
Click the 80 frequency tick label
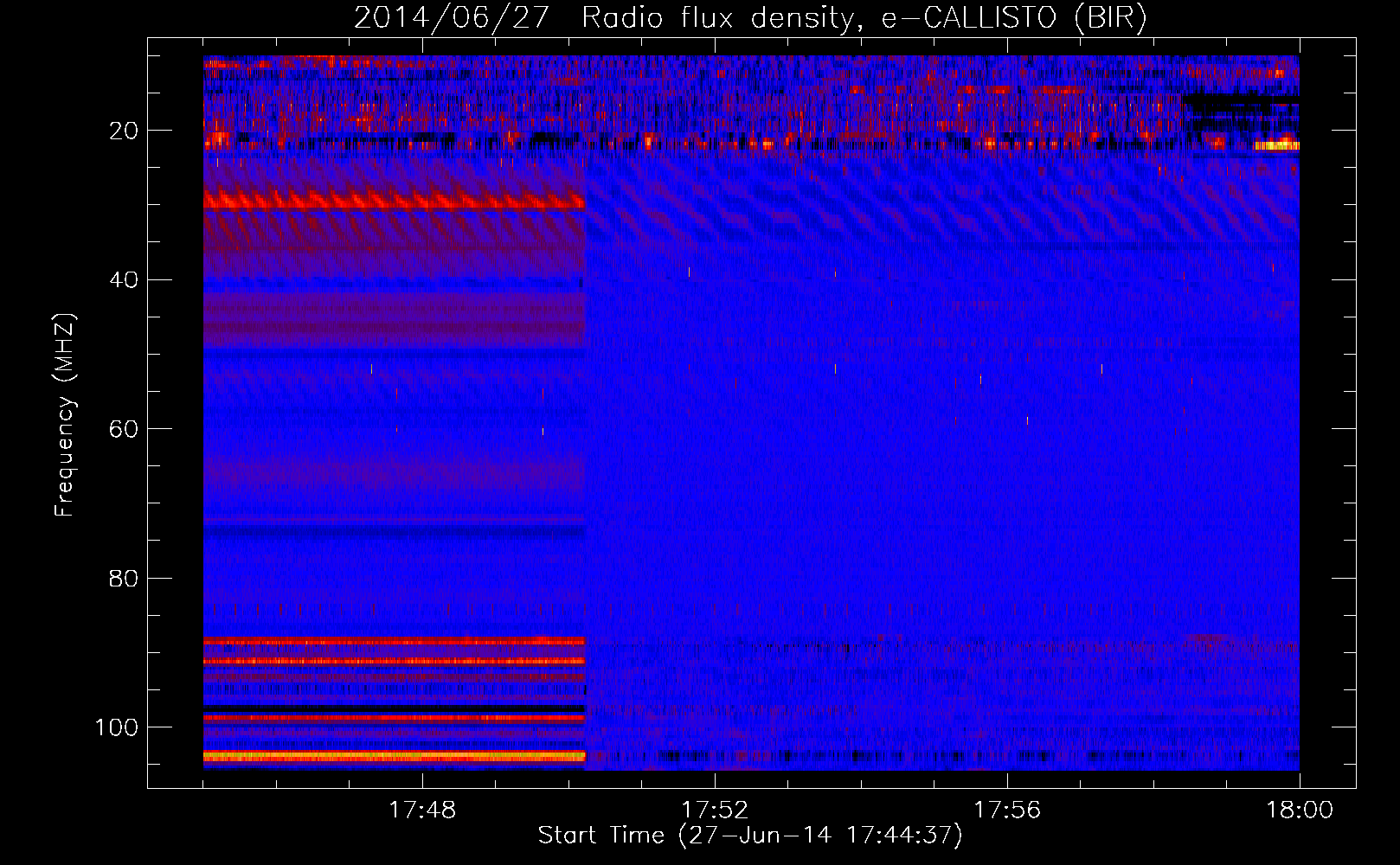pos(124,578)
